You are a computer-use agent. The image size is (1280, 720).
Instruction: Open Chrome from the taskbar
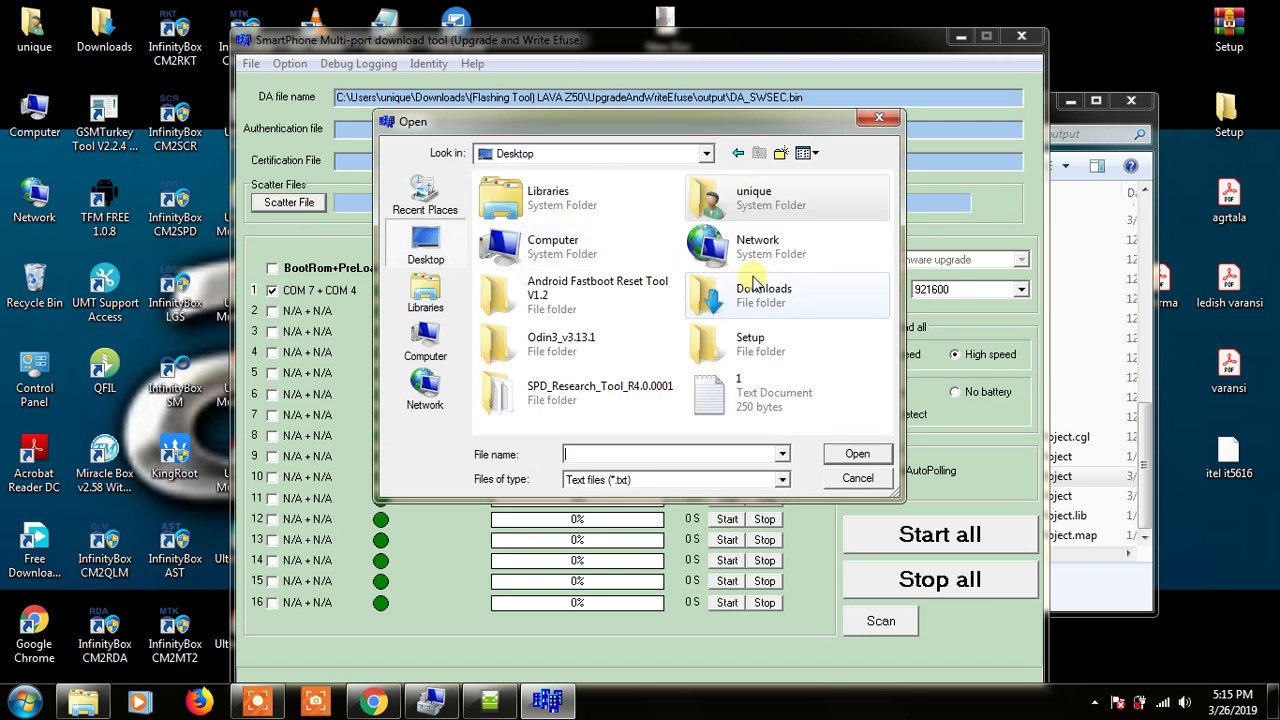pyautogui.click(x=374, y=702)
